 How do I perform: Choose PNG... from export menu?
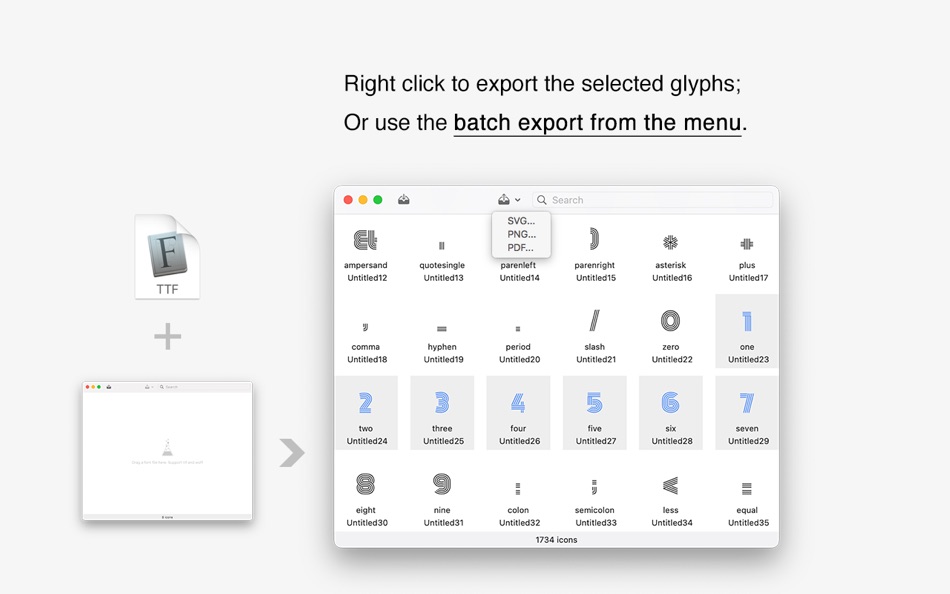point(521,234)
